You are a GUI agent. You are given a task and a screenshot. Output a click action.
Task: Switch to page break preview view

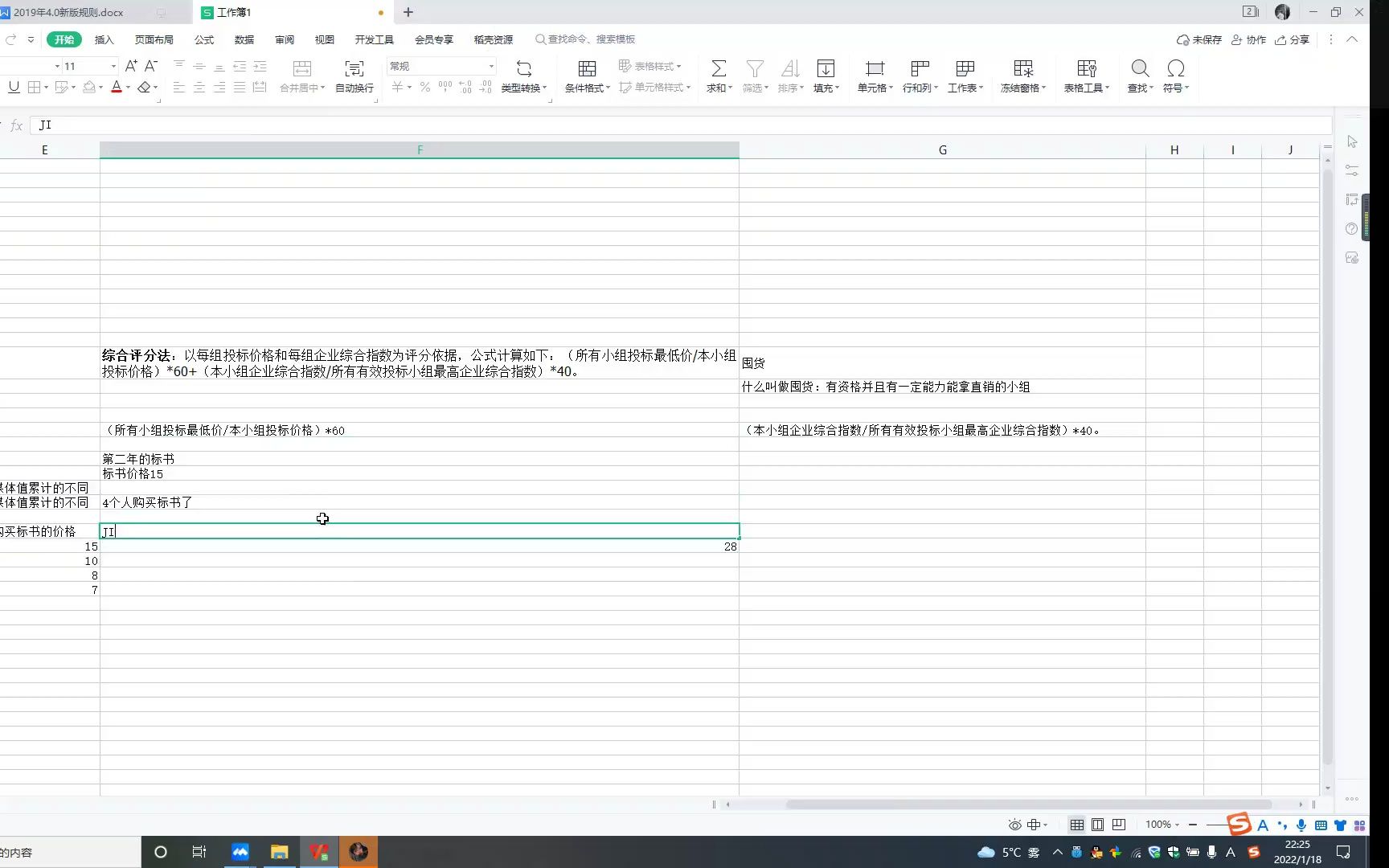click(x=1119, y=825)
